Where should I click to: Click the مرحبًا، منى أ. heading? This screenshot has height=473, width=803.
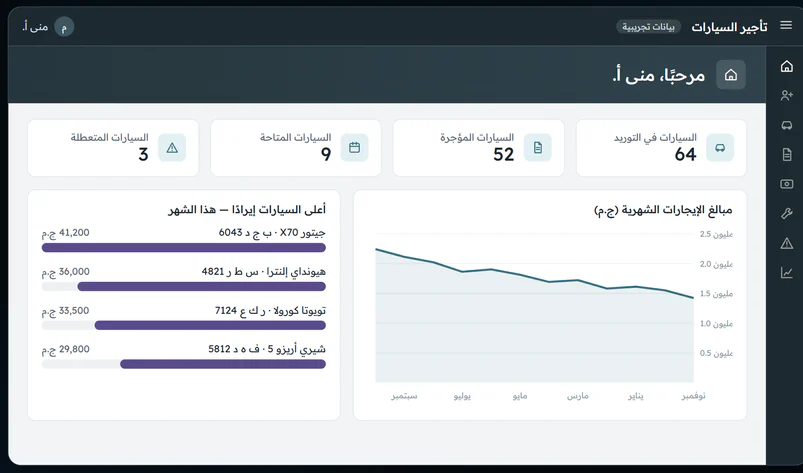659,75
